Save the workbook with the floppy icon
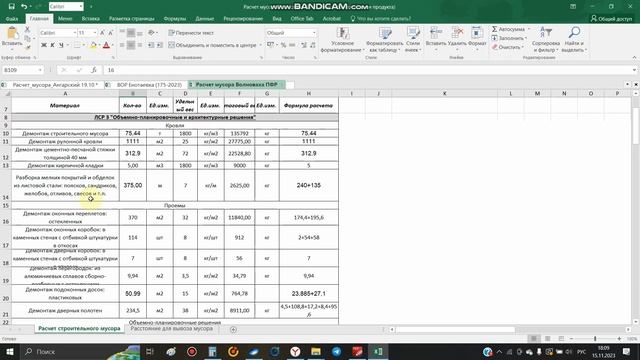The width and height of the screenshot is (640, 360). (x=11, y=7)
